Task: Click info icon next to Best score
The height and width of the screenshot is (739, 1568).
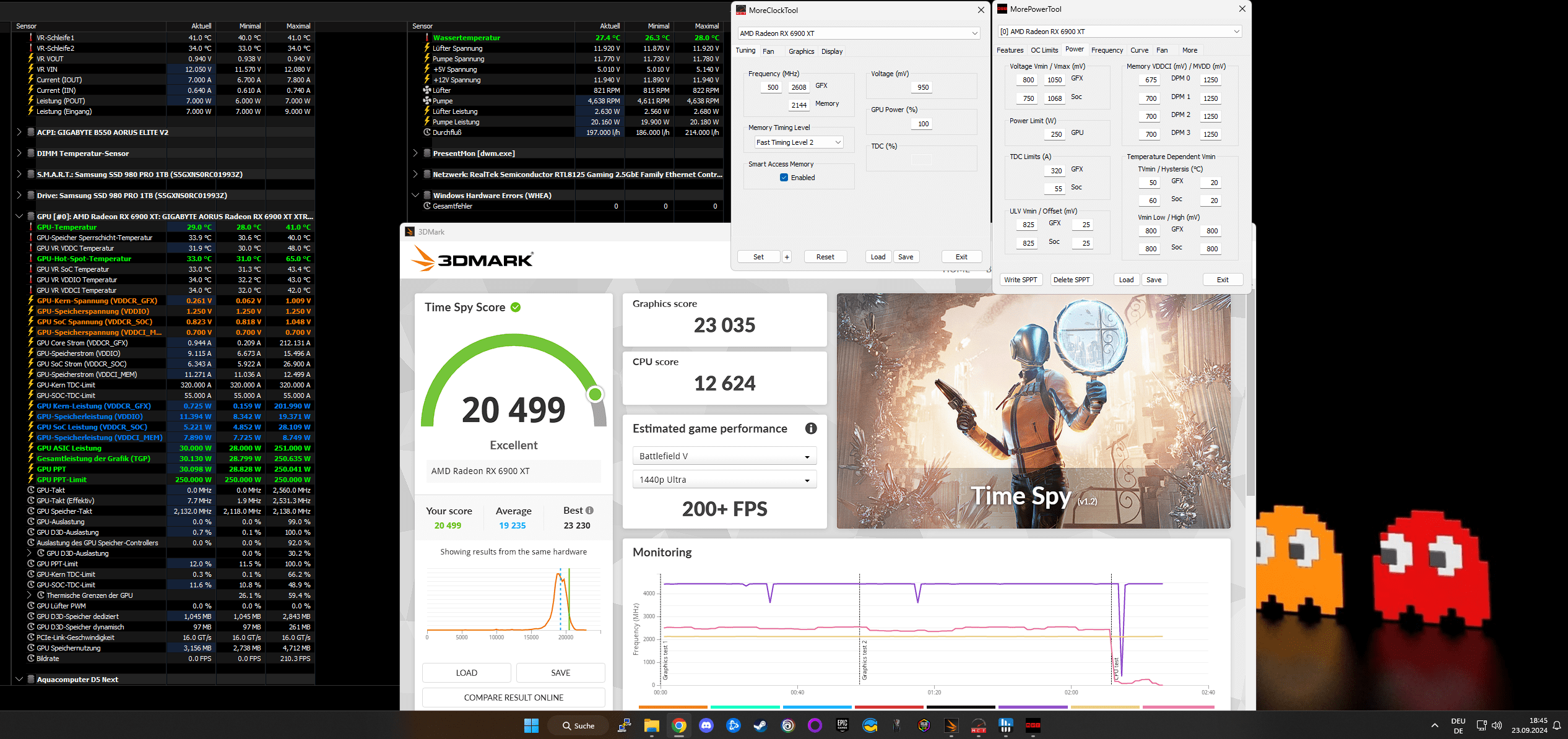Action: 589,511
